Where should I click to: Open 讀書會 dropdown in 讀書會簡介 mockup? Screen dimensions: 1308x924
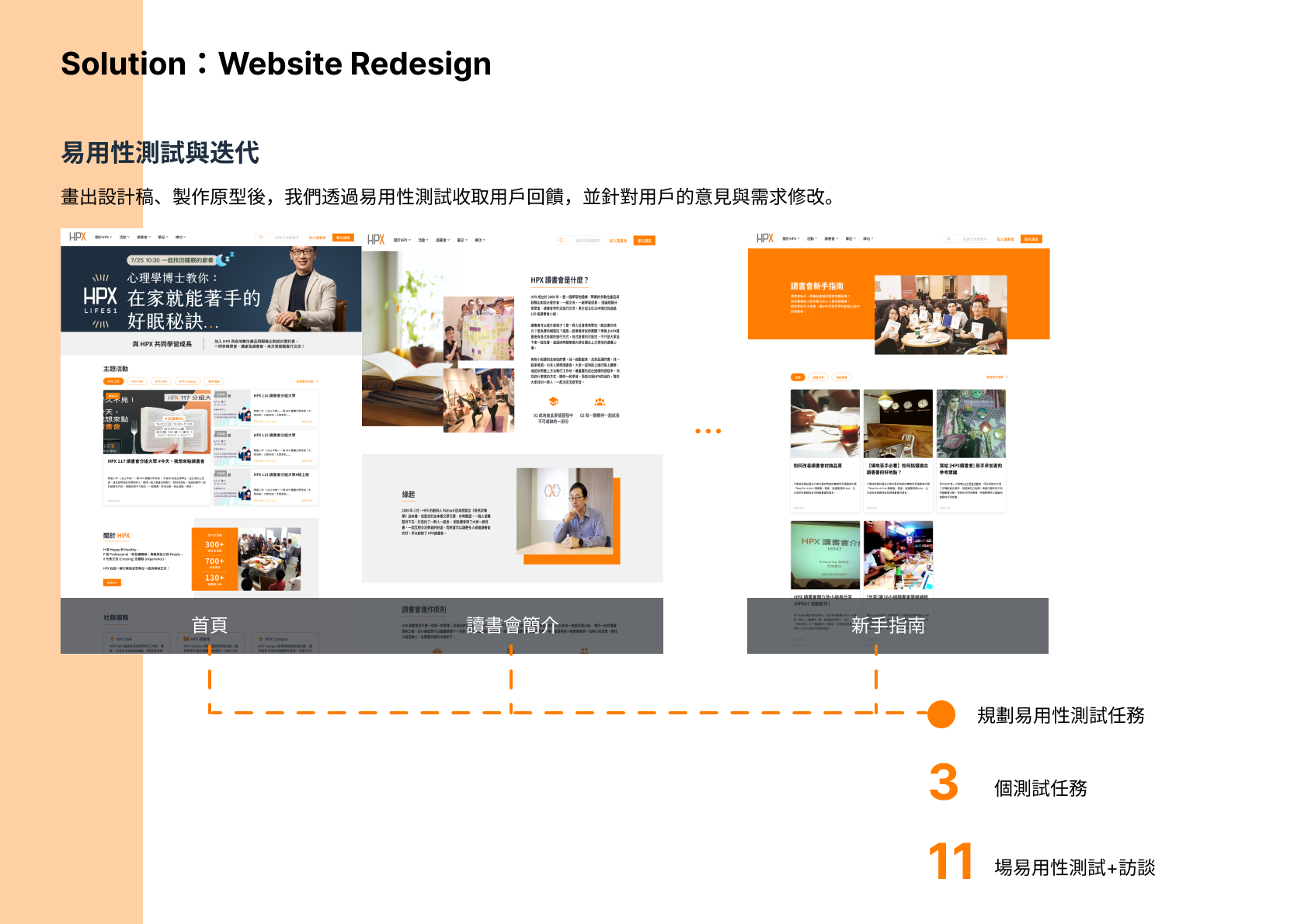(x=443, y=241)
